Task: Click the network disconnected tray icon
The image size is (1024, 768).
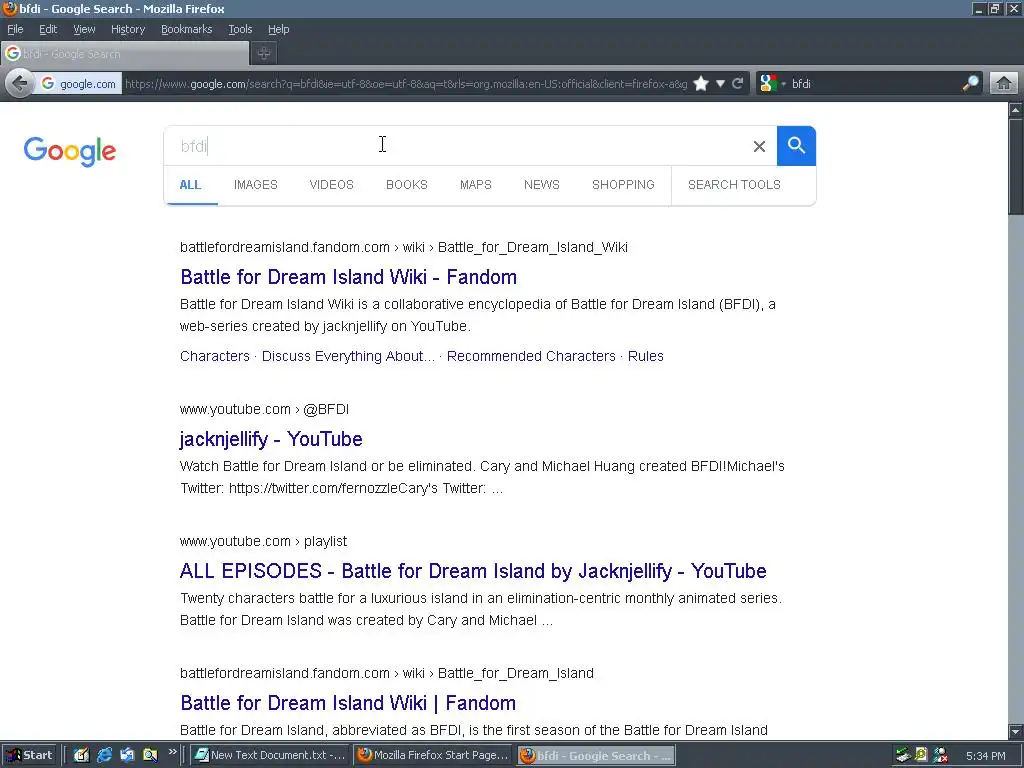Action: pyautogui.click(x=940, y=755)
